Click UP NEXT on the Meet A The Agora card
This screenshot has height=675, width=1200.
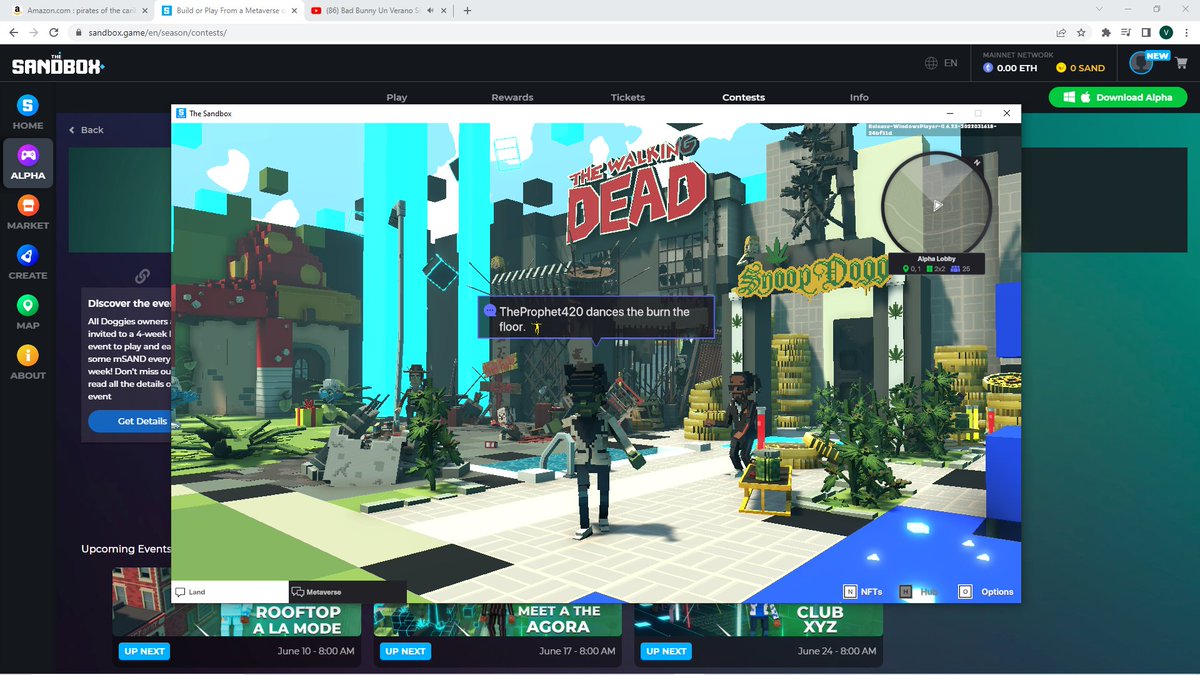pos(405,651)
